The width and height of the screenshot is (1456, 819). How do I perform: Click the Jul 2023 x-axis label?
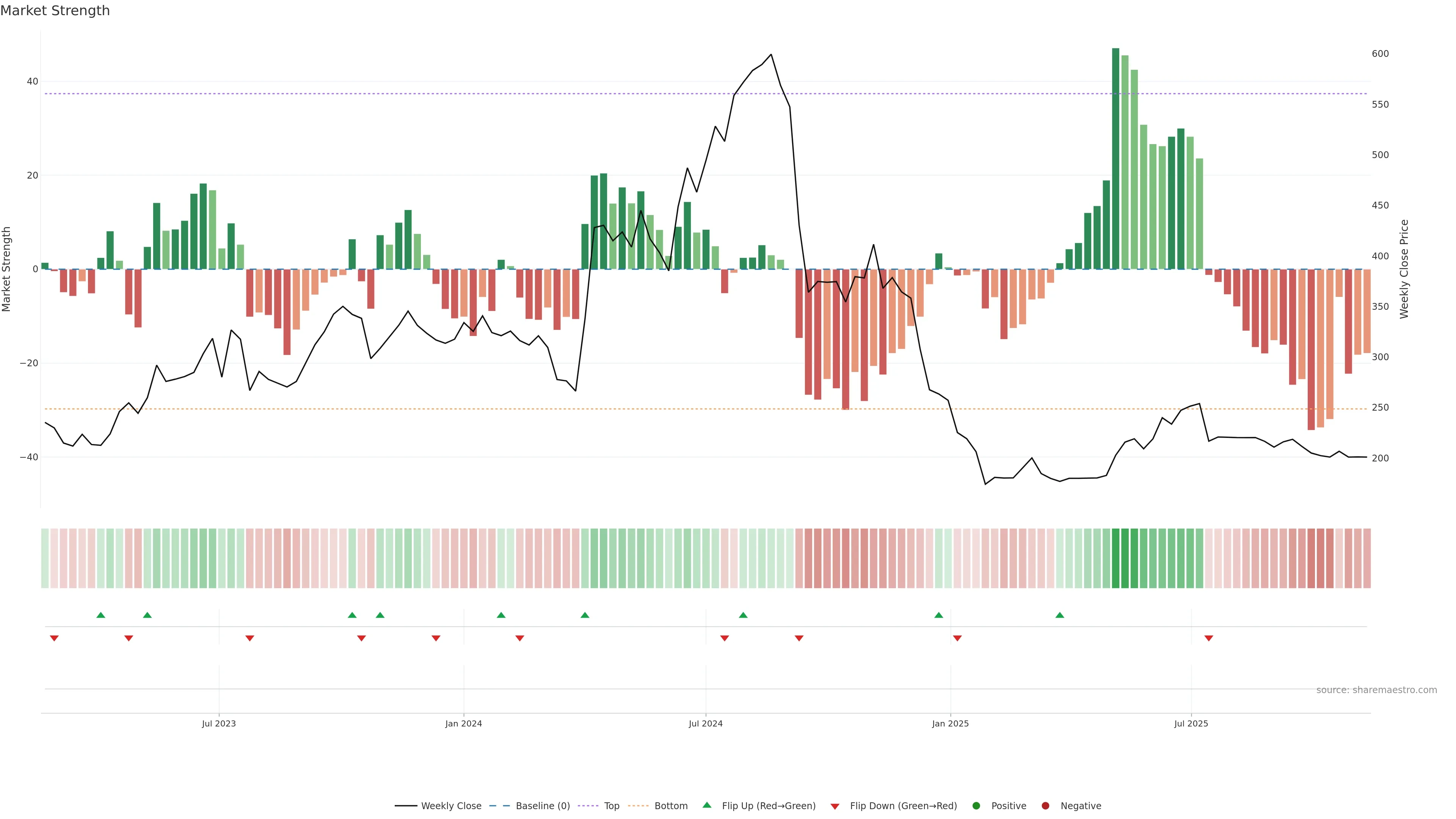[219, 723]
